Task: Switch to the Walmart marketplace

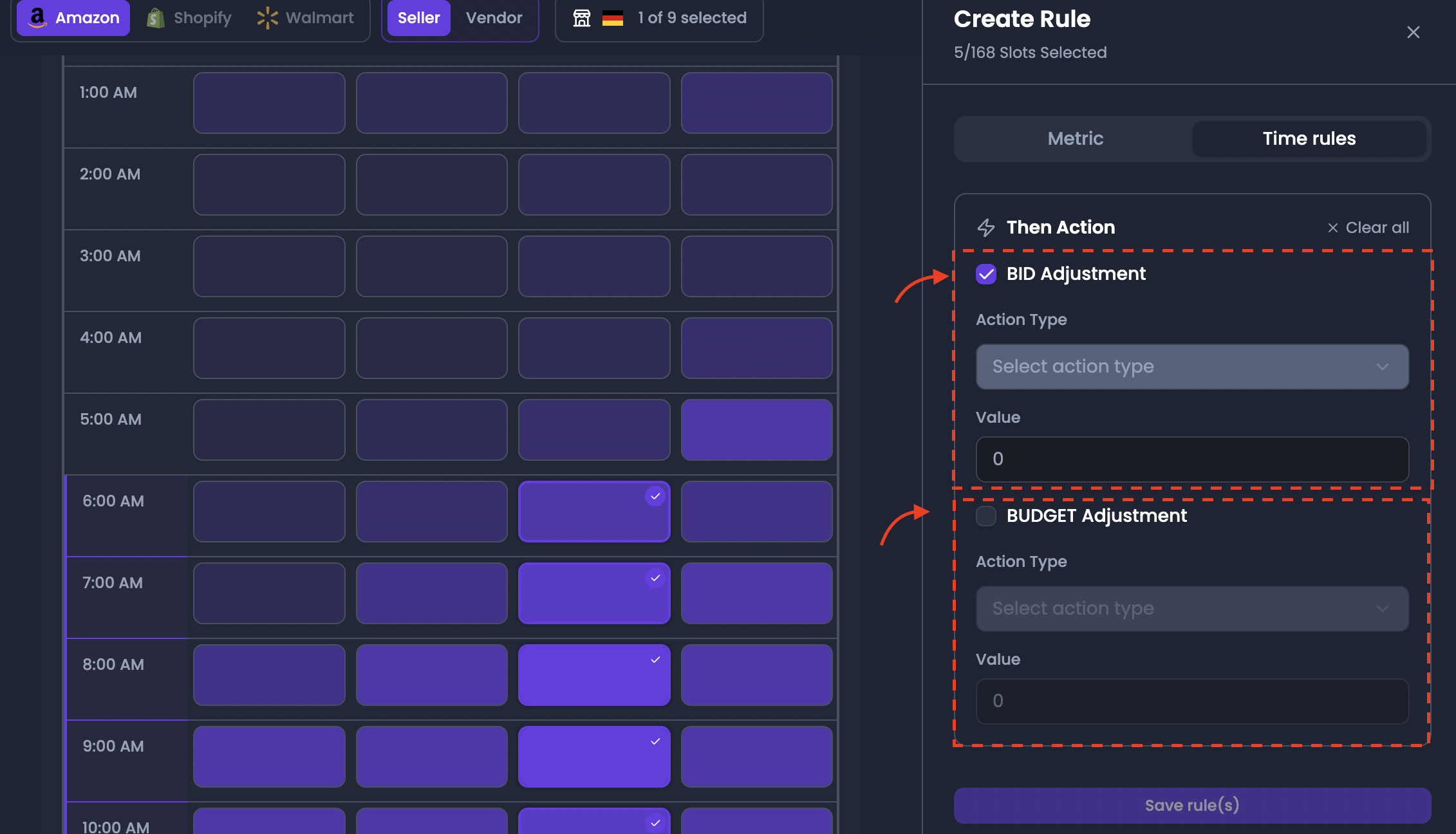Action: pos(306,17)
